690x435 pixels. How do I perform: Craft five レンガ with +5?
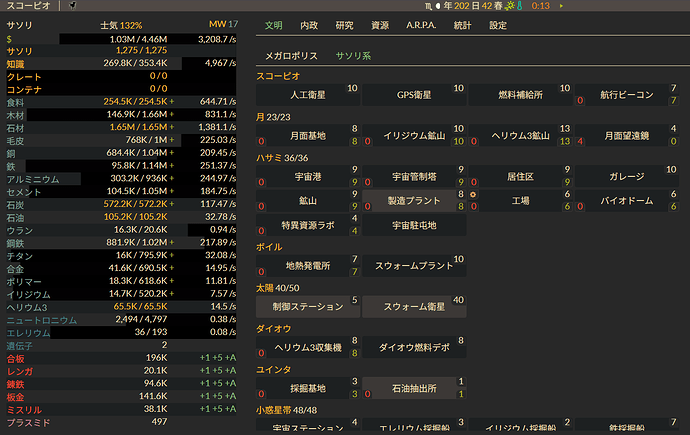(x=215, y=370)
